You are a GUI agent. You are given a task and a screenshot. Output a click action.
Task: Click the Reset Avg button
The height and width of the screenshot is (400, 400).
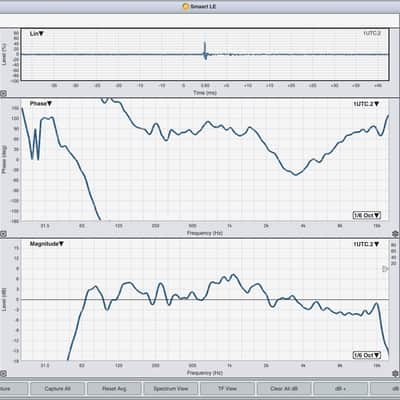114,389
